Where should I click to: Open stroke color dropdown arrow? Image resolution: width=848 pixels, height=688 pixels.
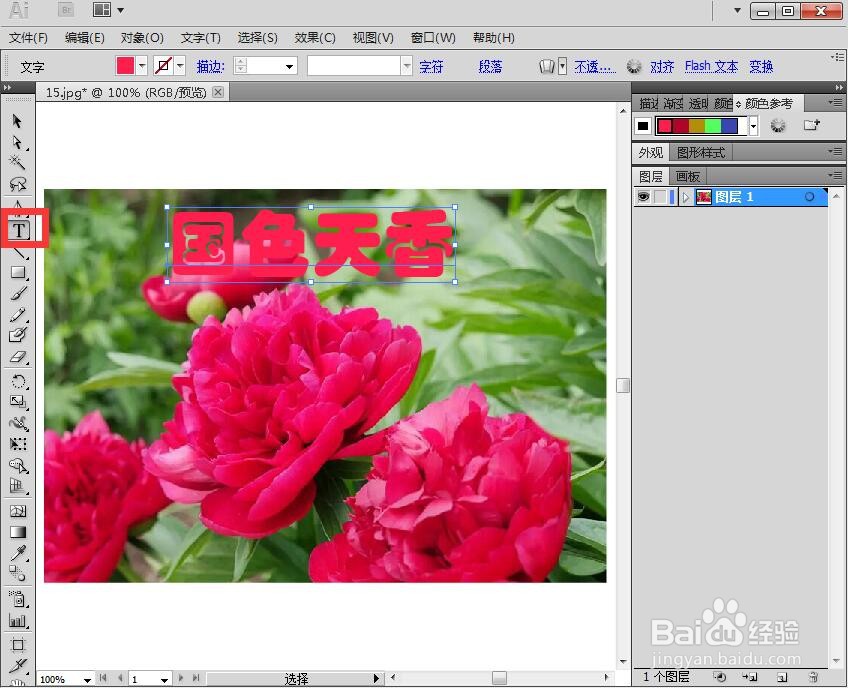(180, 67)
